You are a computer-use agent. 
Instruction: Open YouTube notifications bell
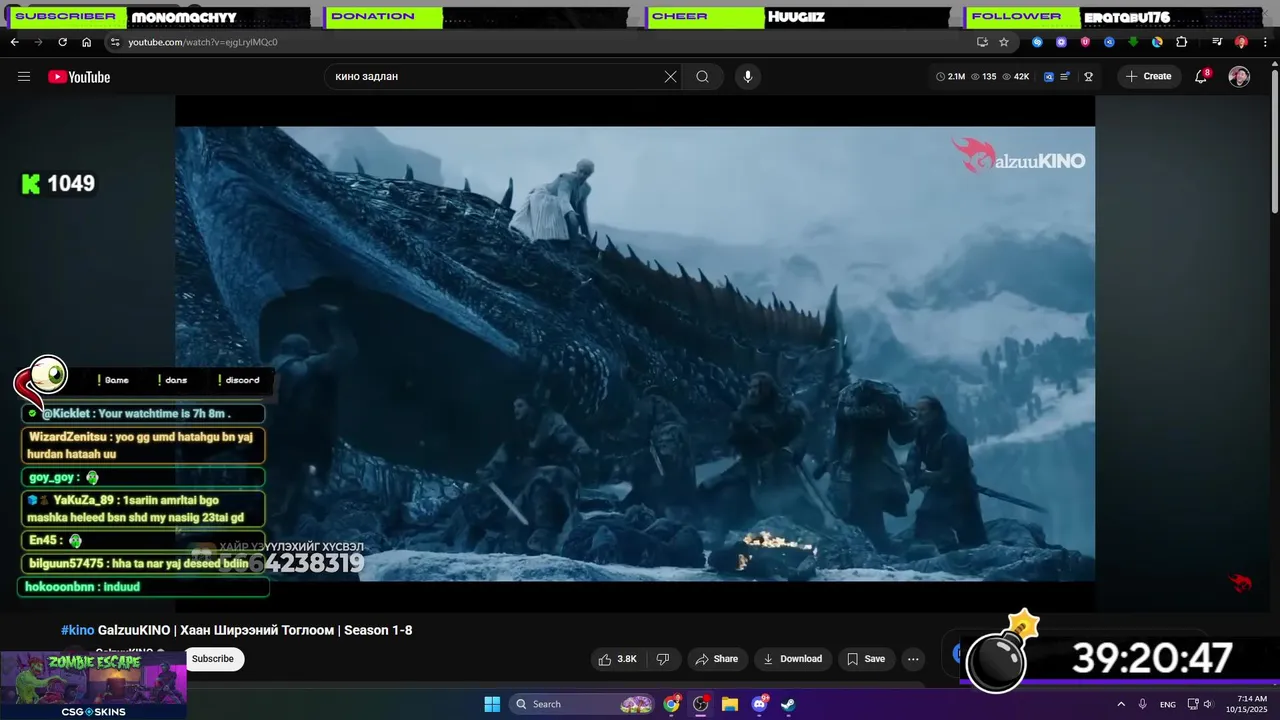(1201, 77)
